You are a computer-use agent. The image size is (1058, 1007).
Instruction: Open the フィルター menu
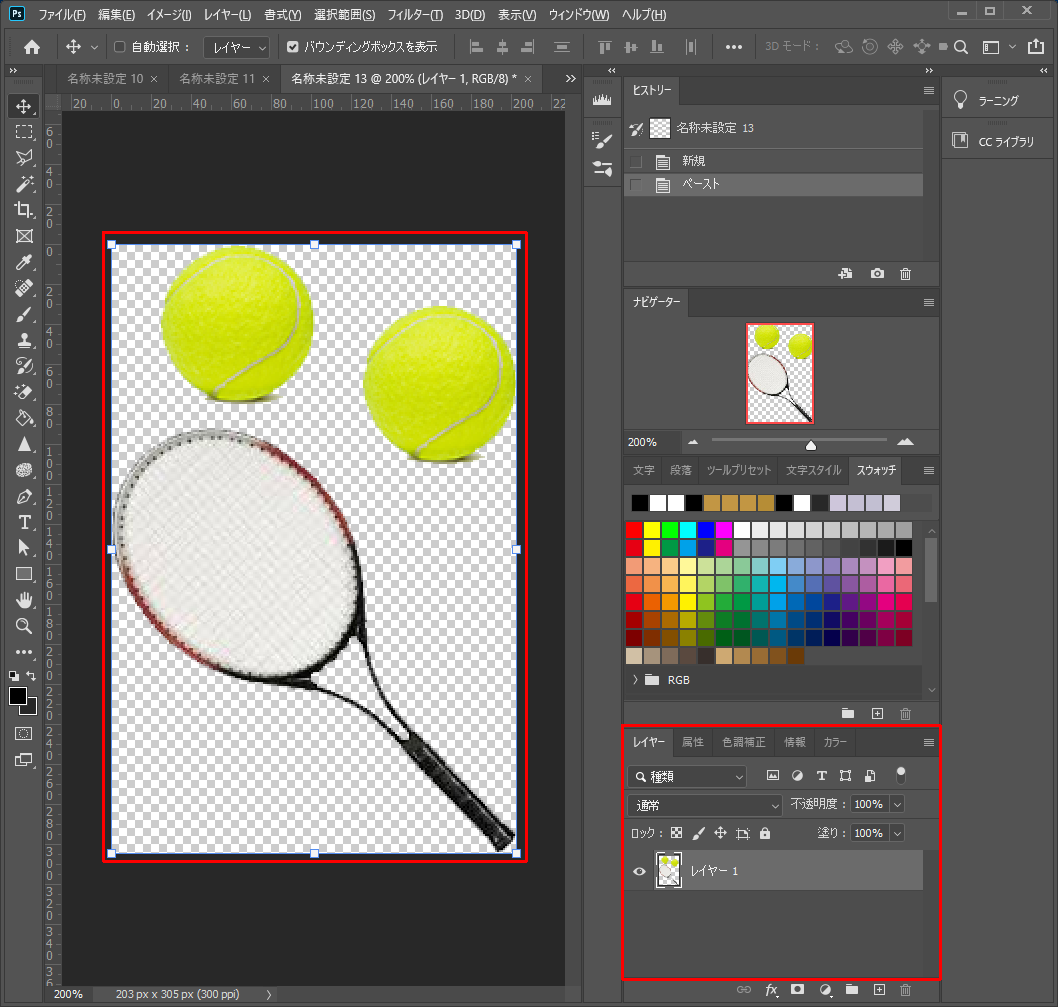[415, 14]
